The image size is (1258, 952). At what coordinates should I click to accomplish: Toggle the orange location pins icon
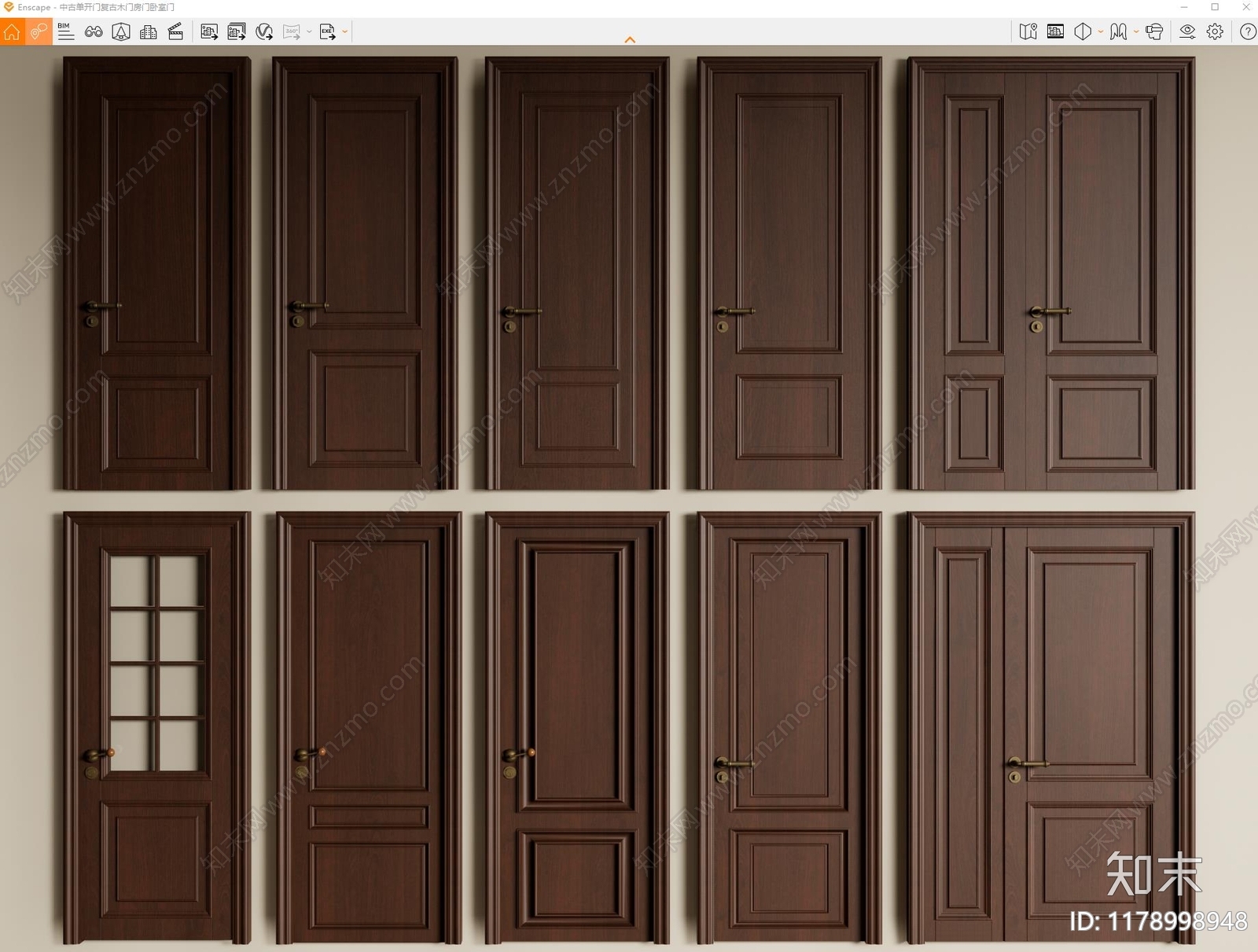coord(39,31)
